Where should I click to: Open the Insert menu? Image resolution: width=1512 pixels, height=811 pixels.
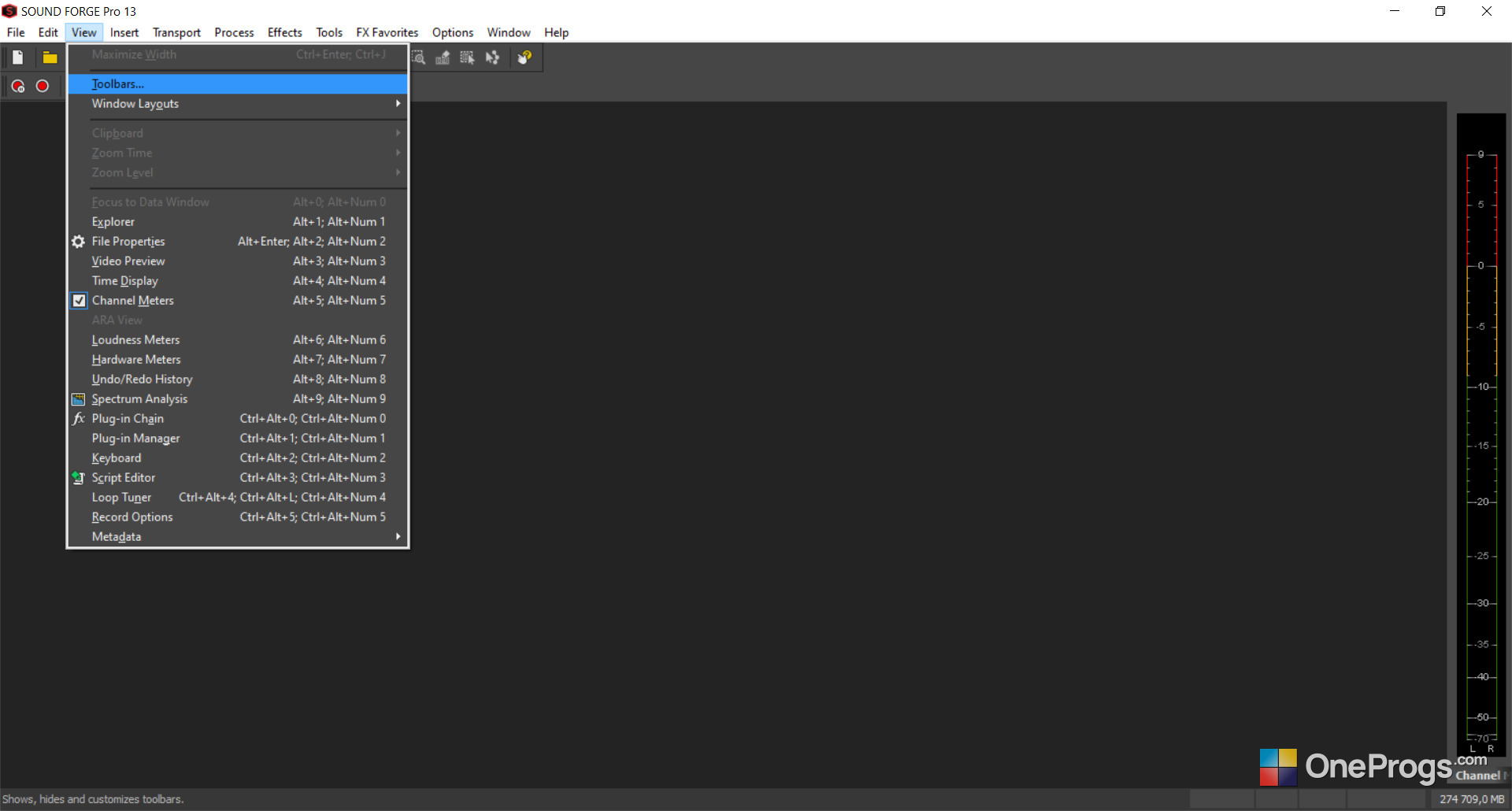124,32
